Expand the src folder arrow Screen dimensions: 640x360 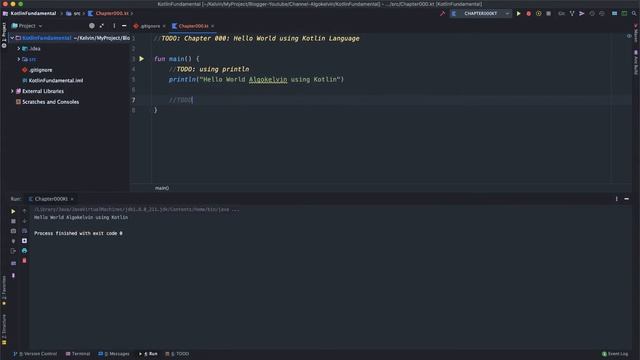pyautogui.click(x=19, y=59)
